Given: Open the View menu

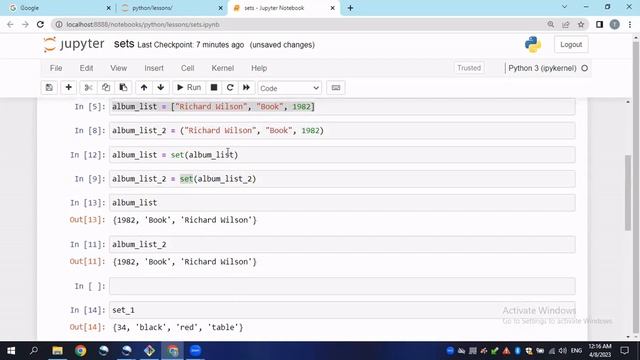Looking at the screenshot, I should (x=118, y=68).
